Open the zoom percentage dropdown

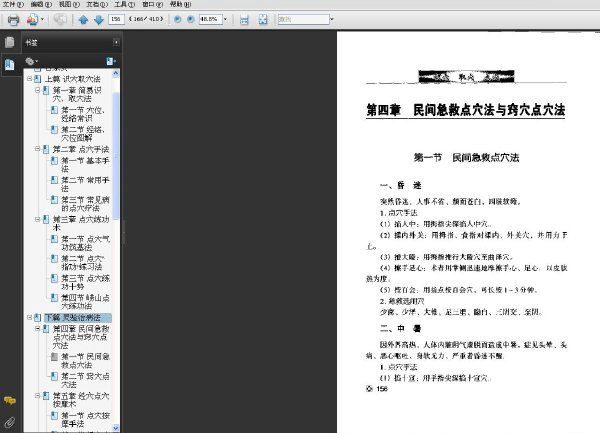[x=225, y=19]
